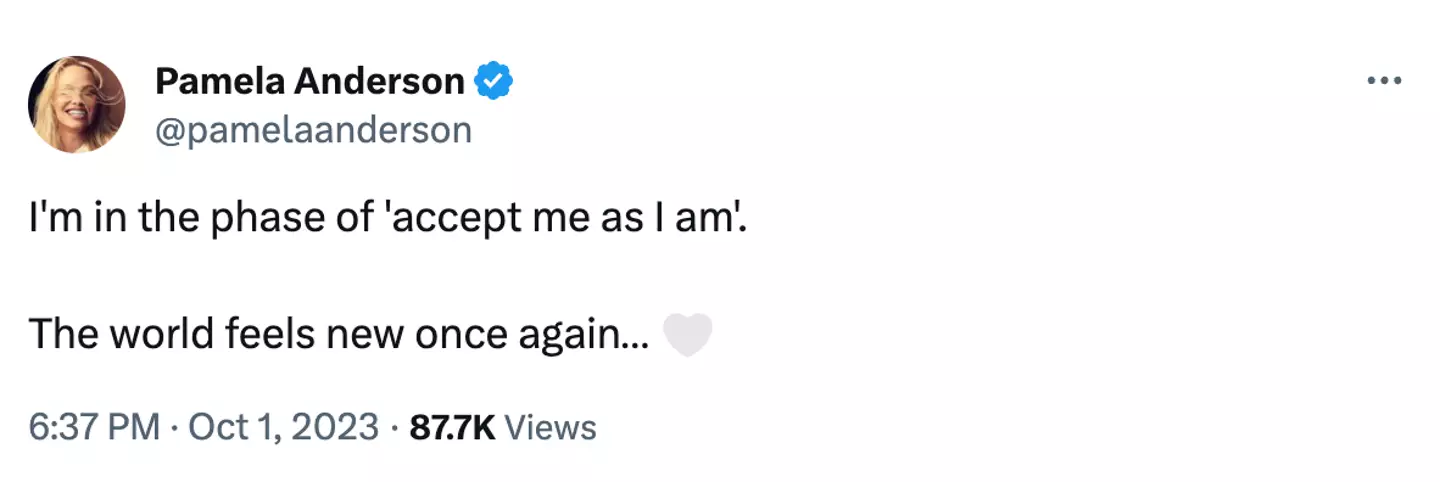The image size is (1440, 482).
Task: Open the three-dot more options menu
Action: pos(1384,80)
